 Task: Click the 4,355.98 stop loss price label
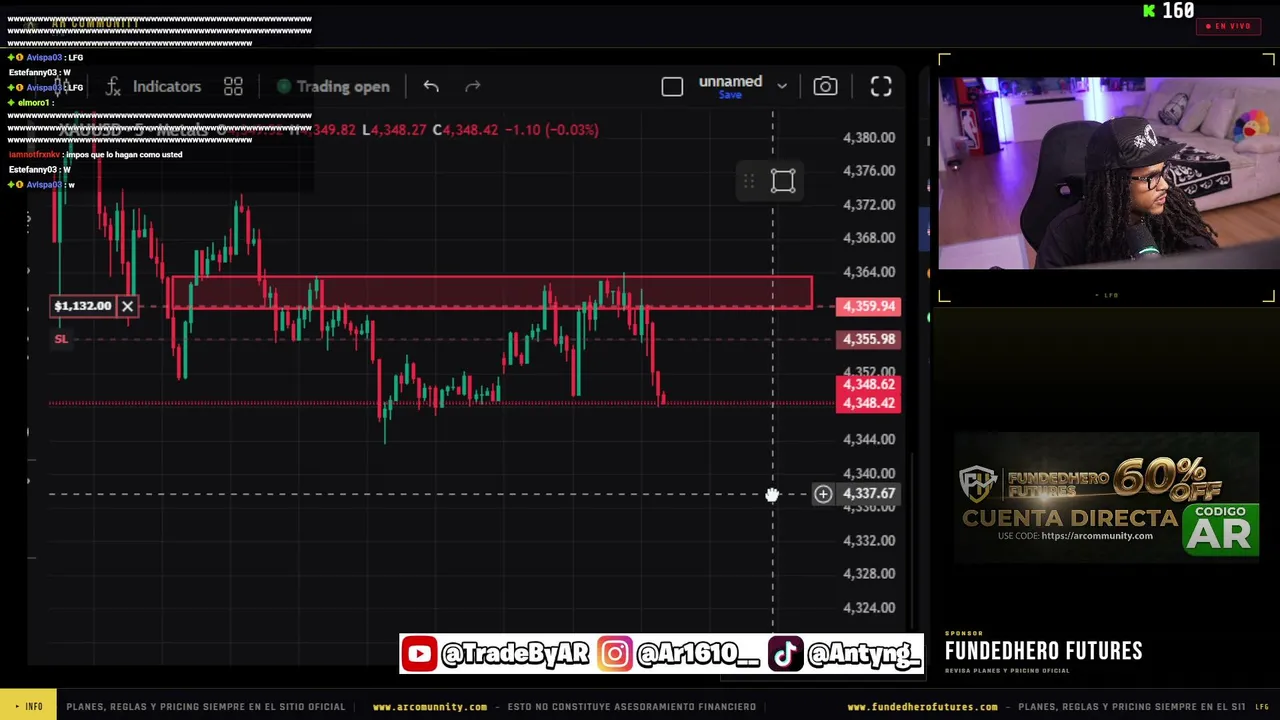[868, 339]
